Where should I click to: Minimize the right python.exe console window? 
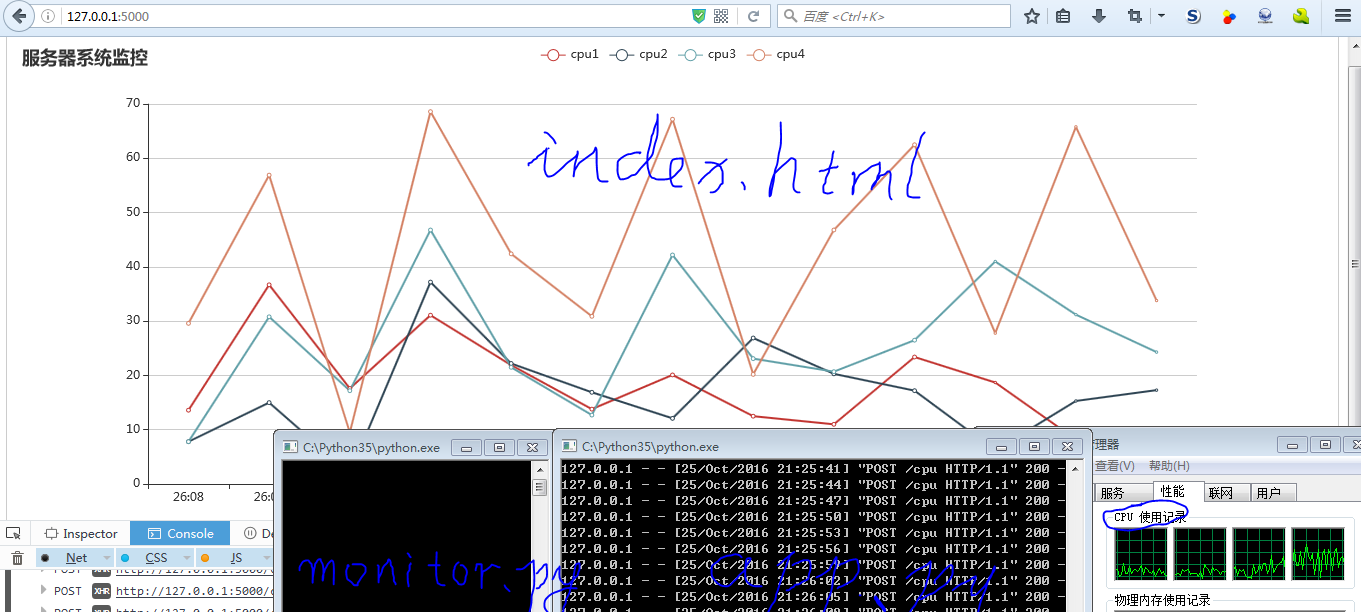[1002, 446]
